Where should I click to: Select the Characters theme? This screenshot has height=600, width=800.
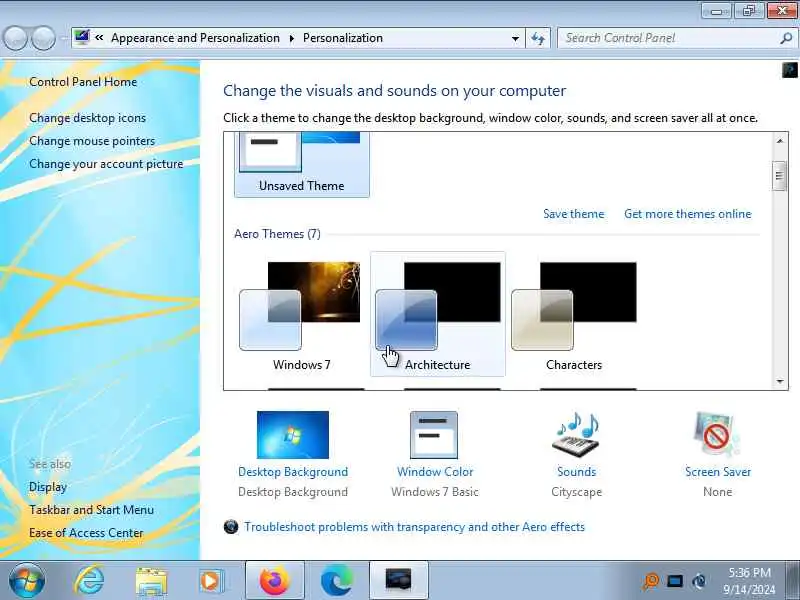coord(574,314)
